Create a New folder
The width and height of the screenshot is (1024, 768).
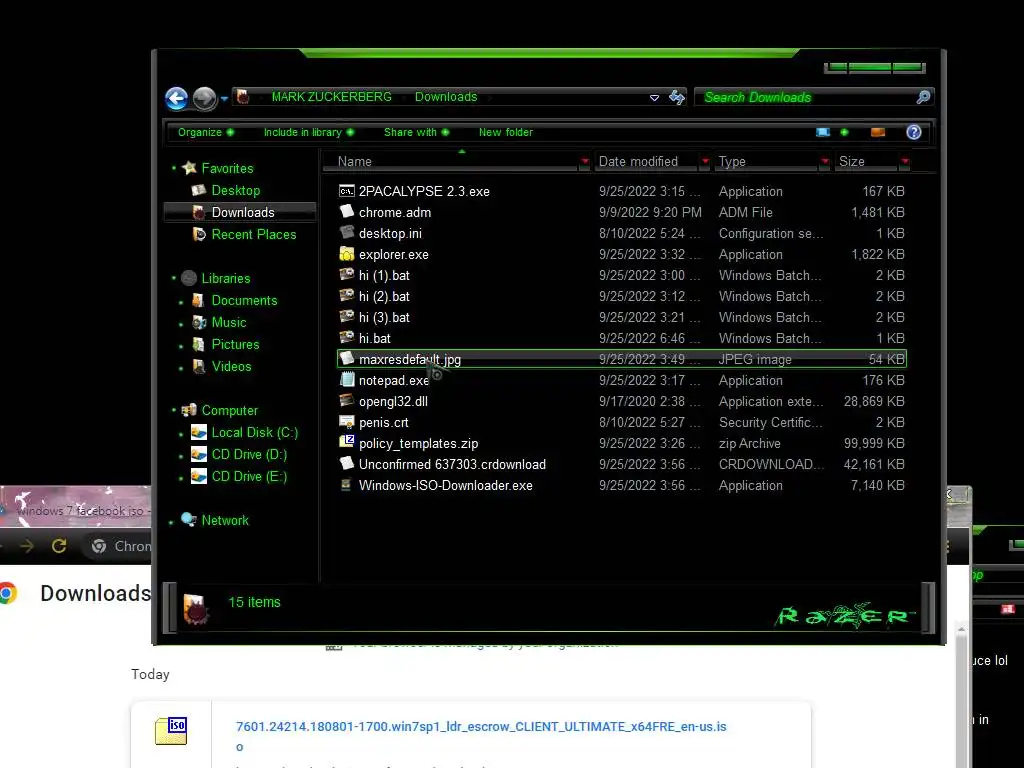tap(505, 133)
